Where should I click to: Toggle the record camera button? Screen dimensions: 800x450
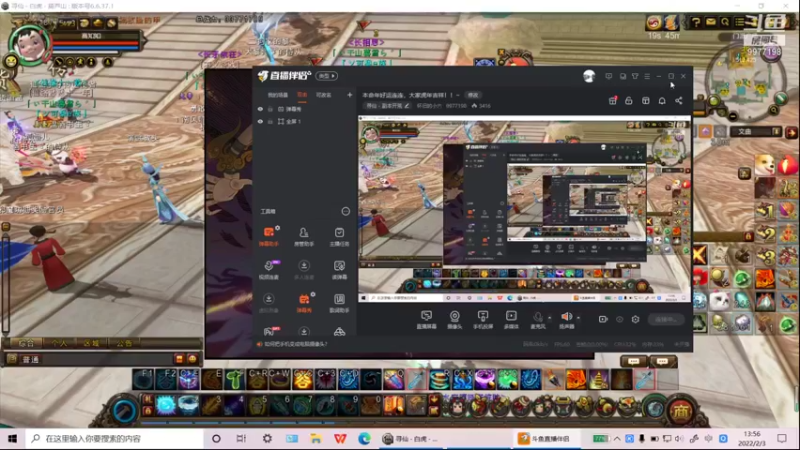[x=603, y=319]
